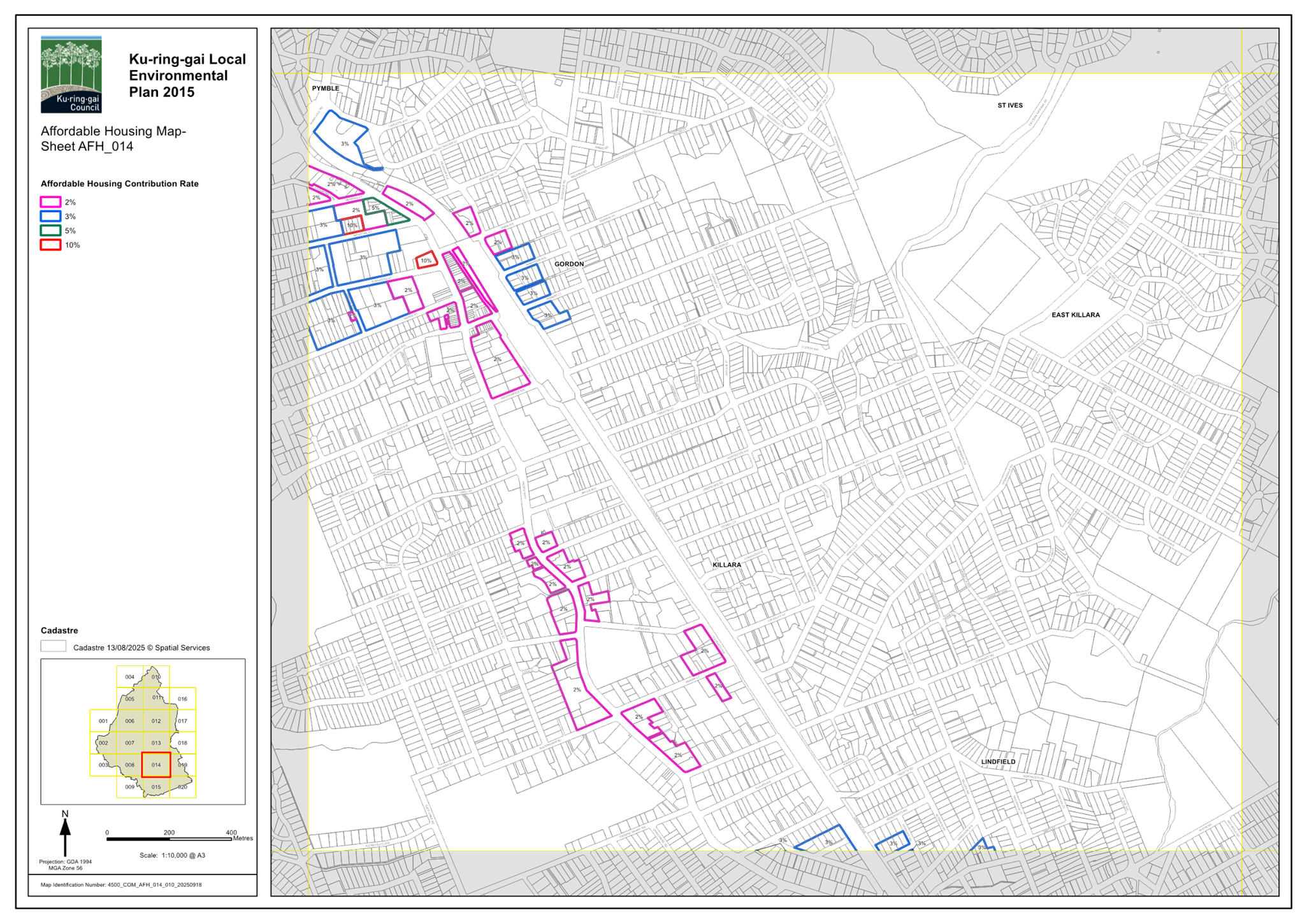Select sheet 012 in the index map
Viewport: 1307px width, 924px height.
click(156, 721)
